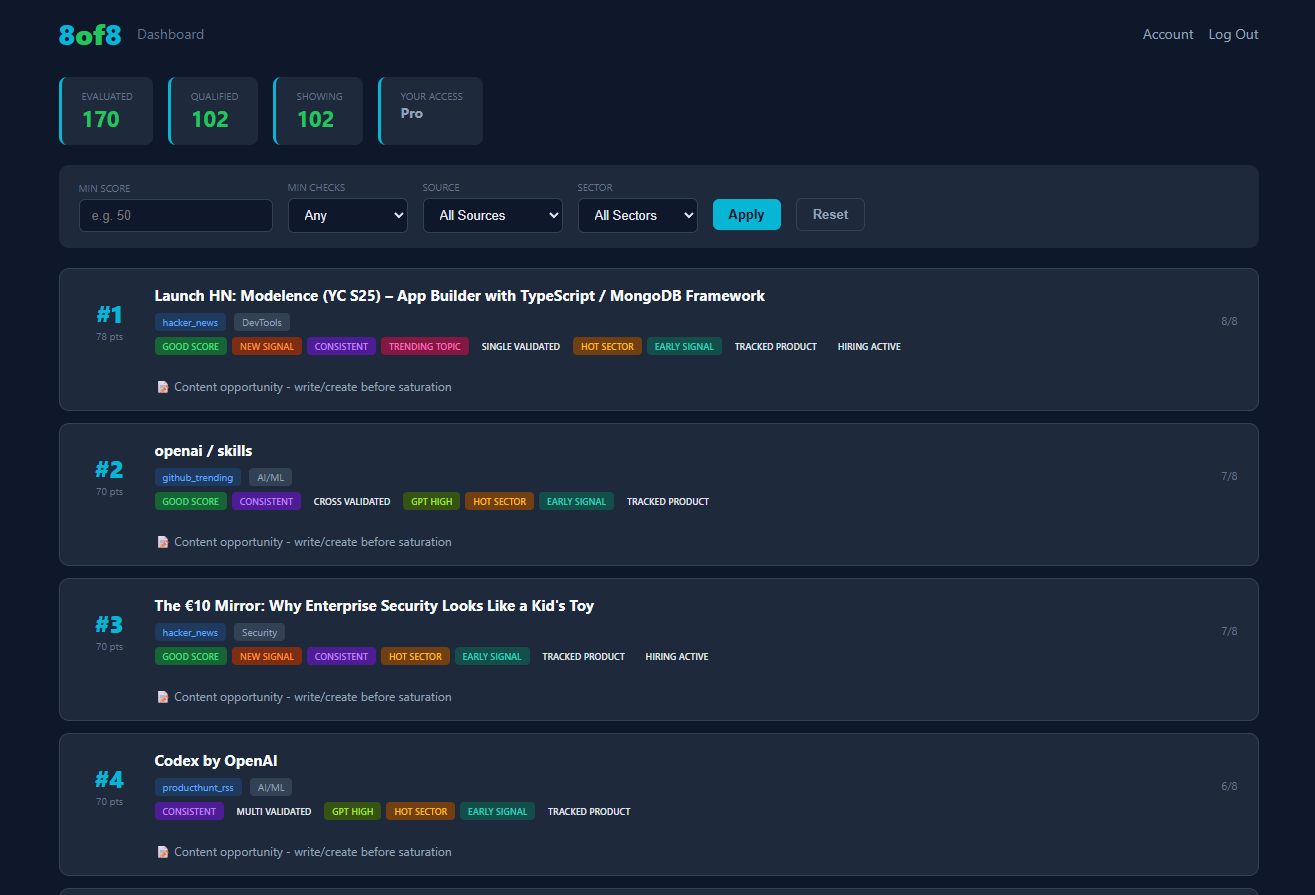Open the All Sectors dropdown
Screen dimensions: 1315x895
pyautogui.click(x=637, y=215)
